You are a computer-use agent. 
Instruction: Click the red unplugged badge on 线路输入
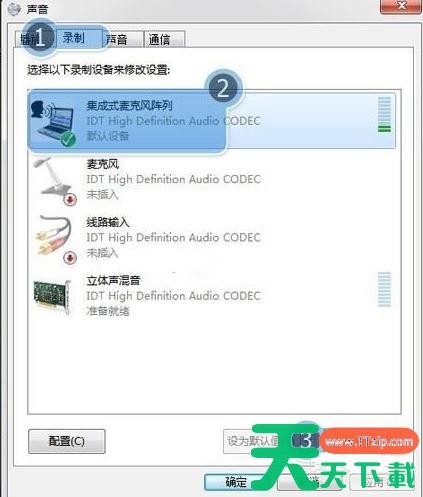point(70,257)
